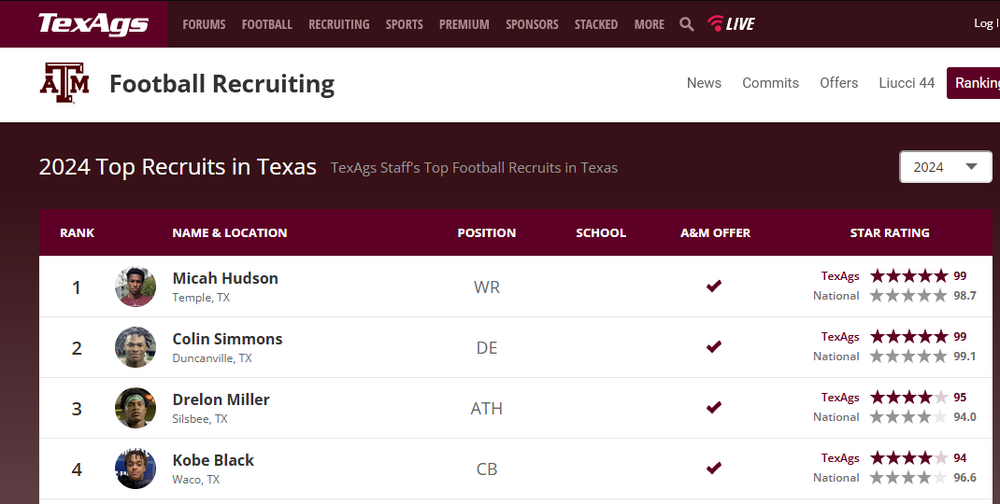This screenshot has width=1000, height=504.
Task: Open the RECRUITING menu item
Action: tap(339, 24)
